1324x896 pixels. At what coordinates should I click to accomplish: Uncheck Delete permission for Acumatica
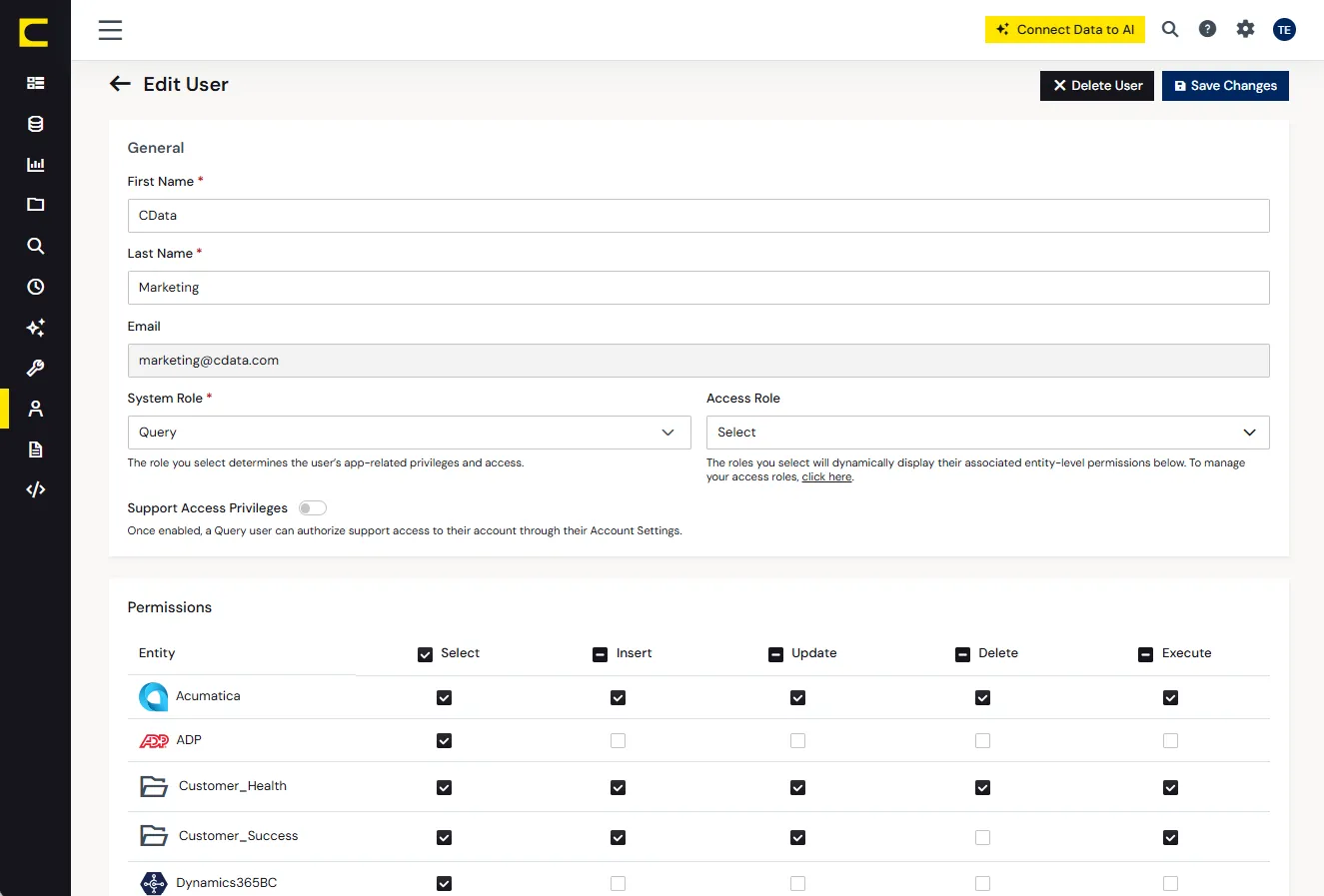pyautogui.click(x=983, y=698)
